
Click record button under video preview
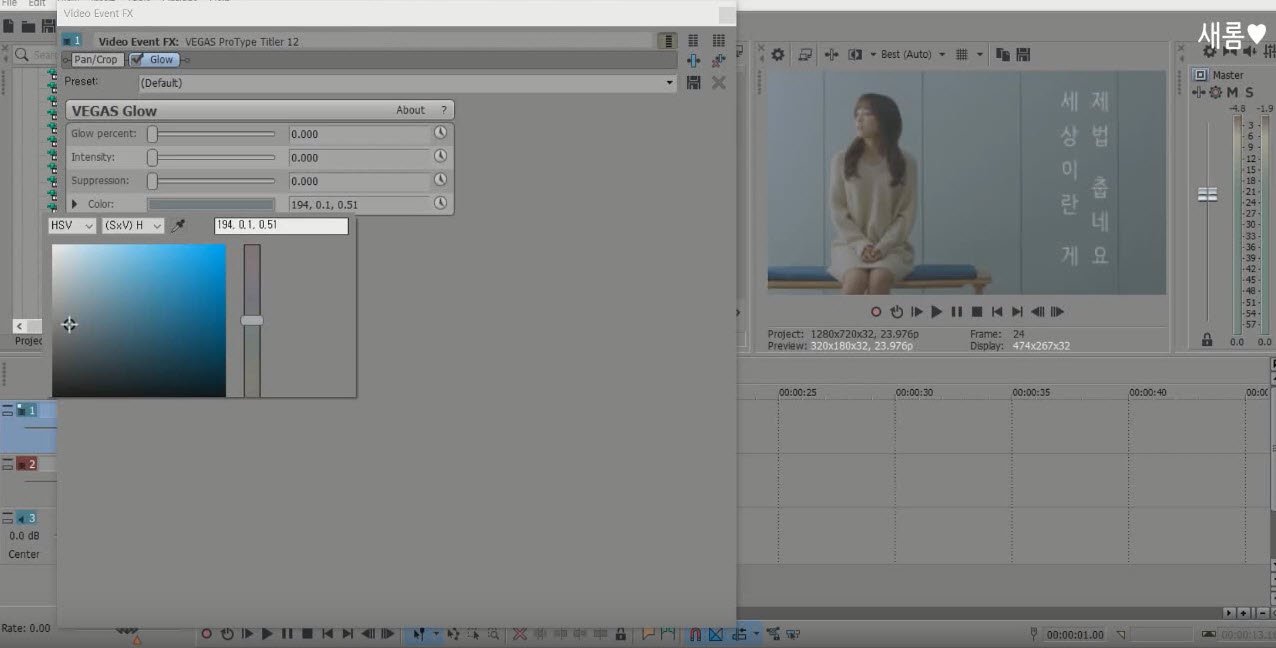click(876, 312)
